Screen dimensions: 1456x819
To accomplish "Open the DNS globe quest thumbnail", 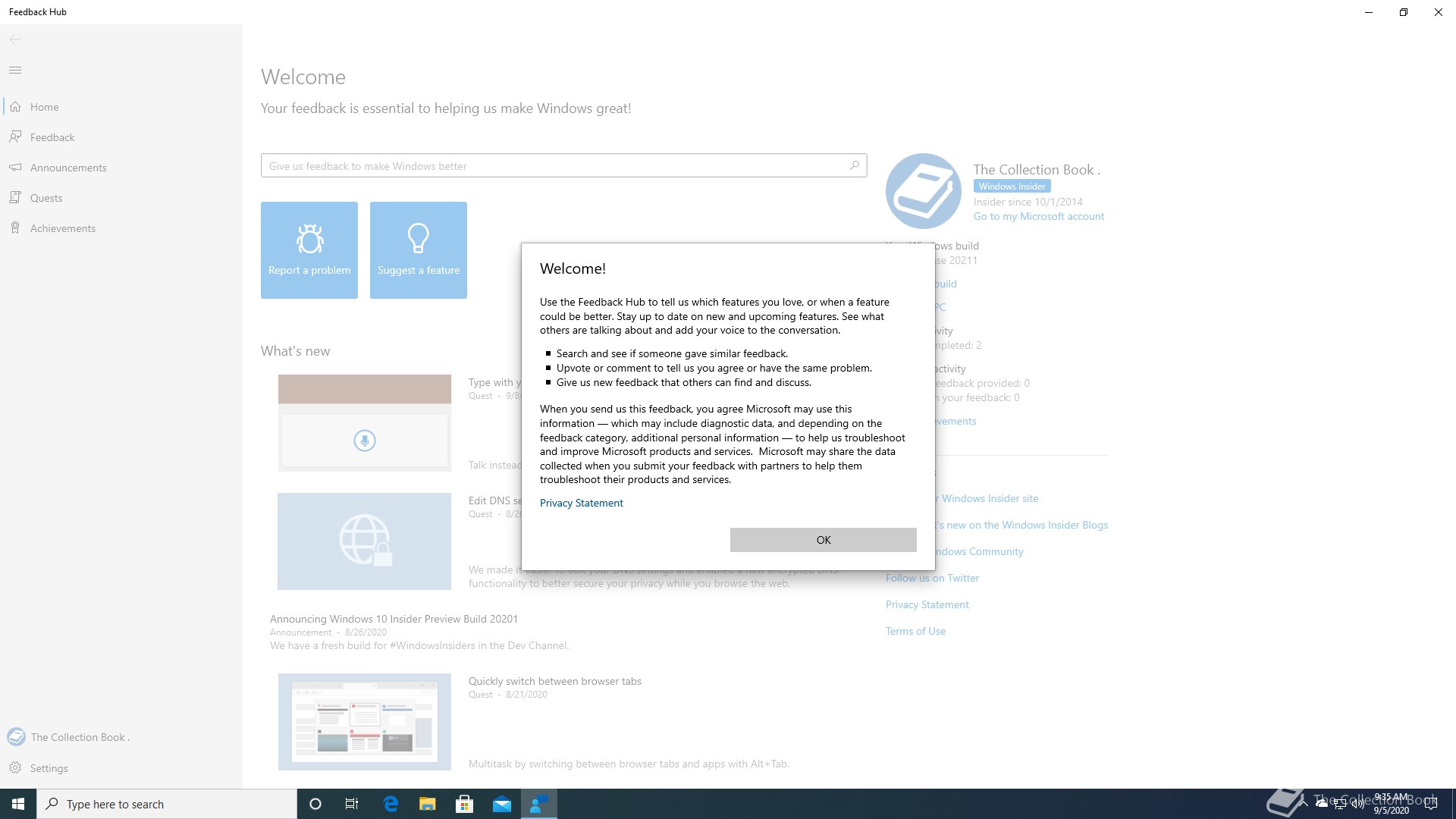I will coord(365,541).
